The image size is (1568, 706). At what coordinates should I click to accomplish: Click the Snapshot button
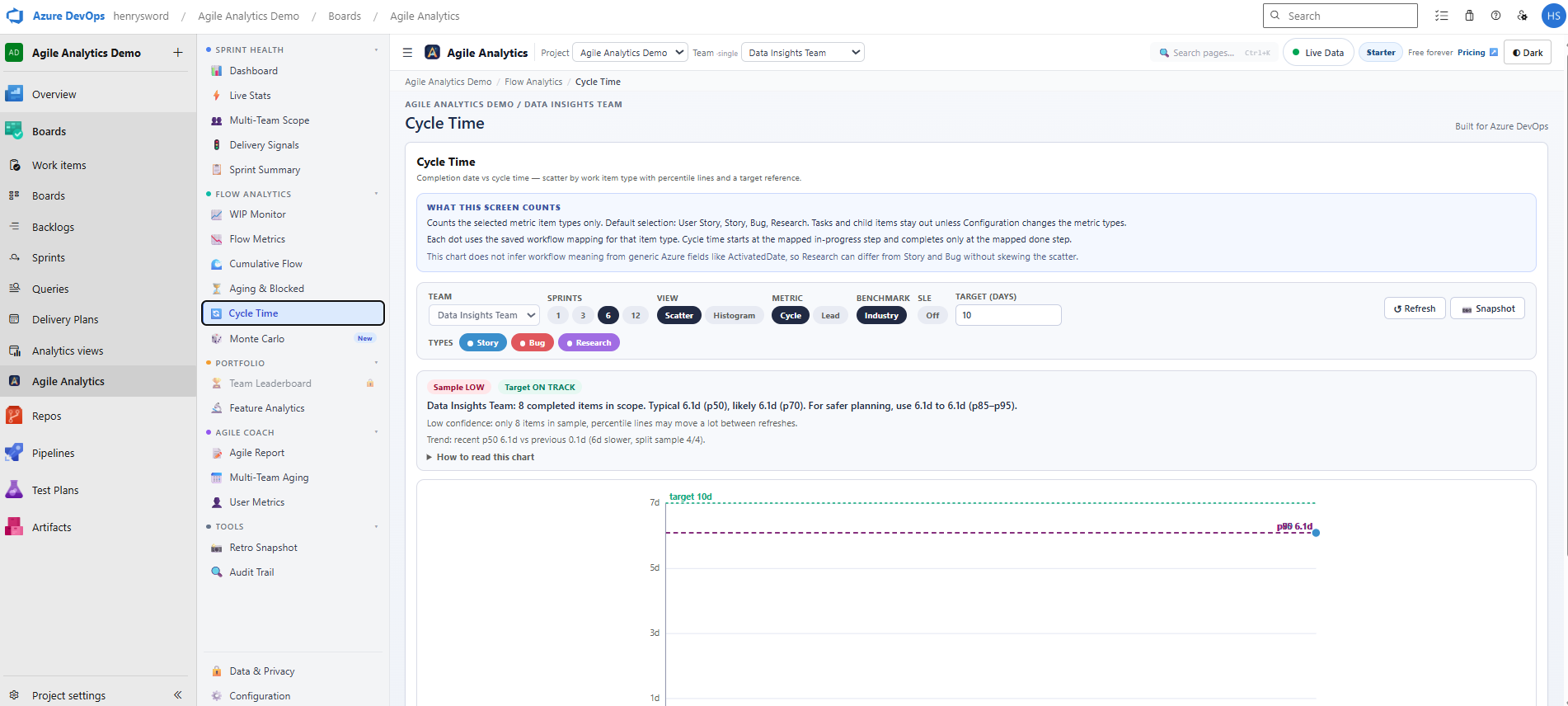click(x=1487, y=308)
